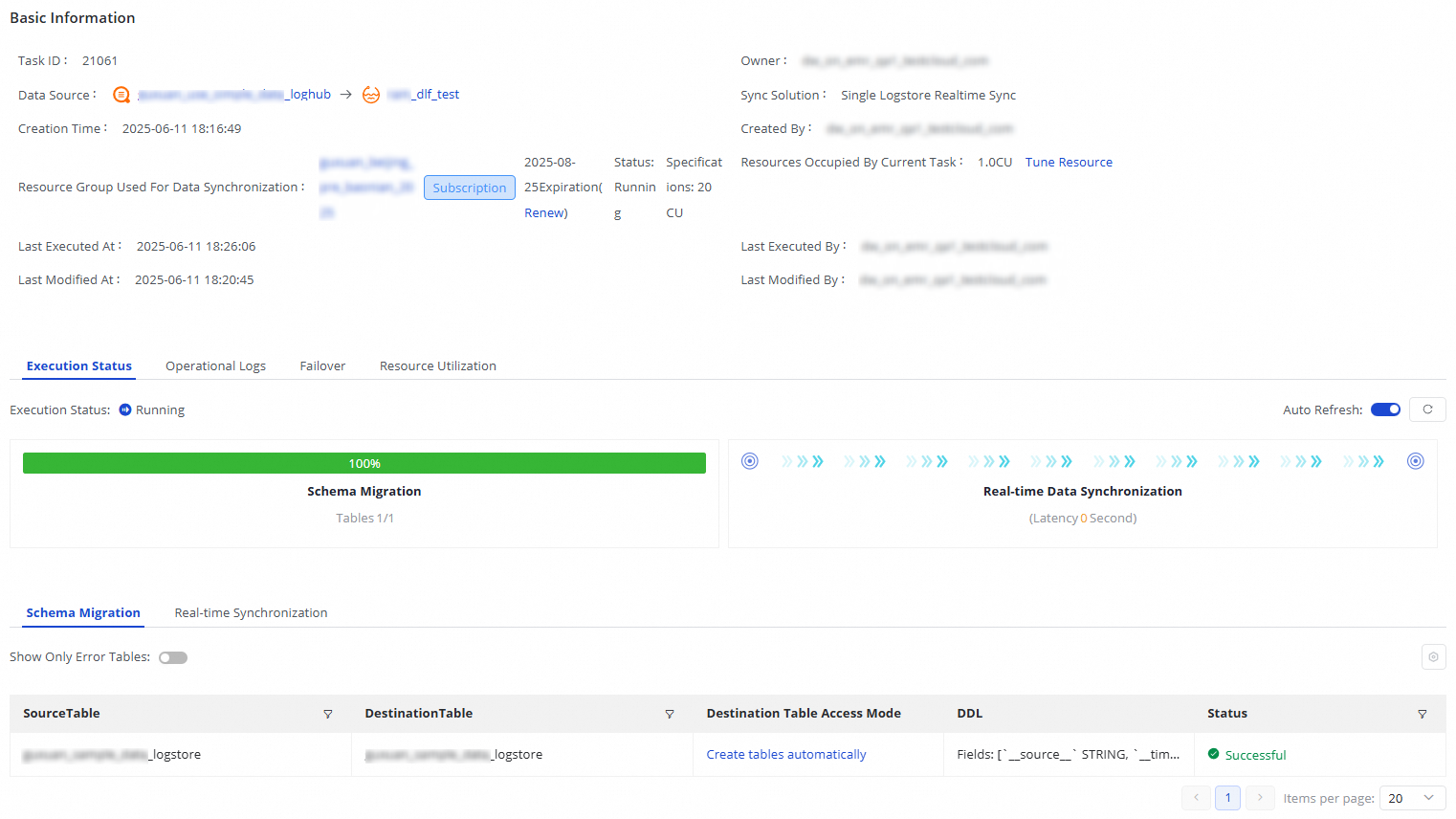The height and width of the screenshot is (819, 1456).
Task: Click Single Logstore Realtime Sync text
Action: tap(928, 95)
